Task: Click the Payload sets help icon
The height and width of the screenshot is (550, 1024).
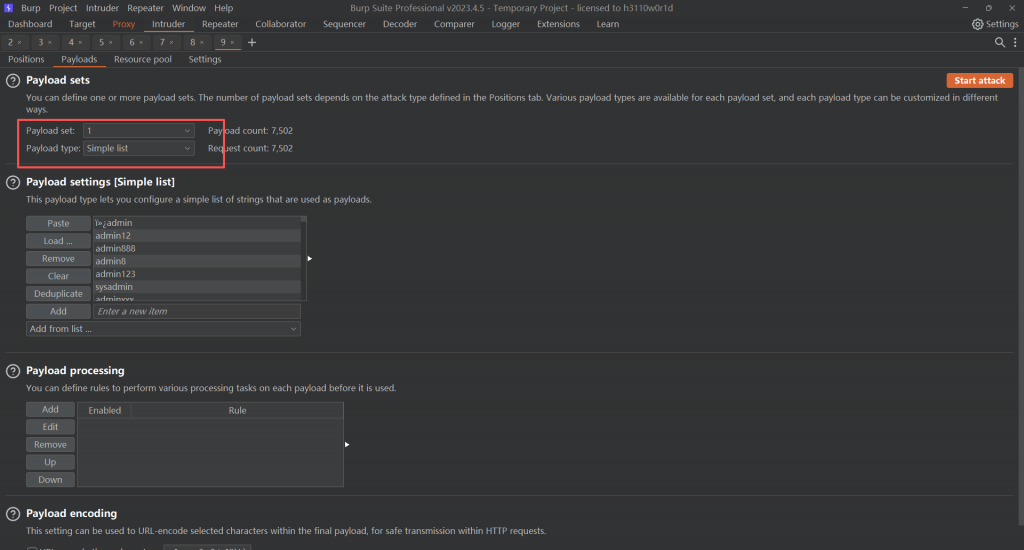Action: point(13,80)
